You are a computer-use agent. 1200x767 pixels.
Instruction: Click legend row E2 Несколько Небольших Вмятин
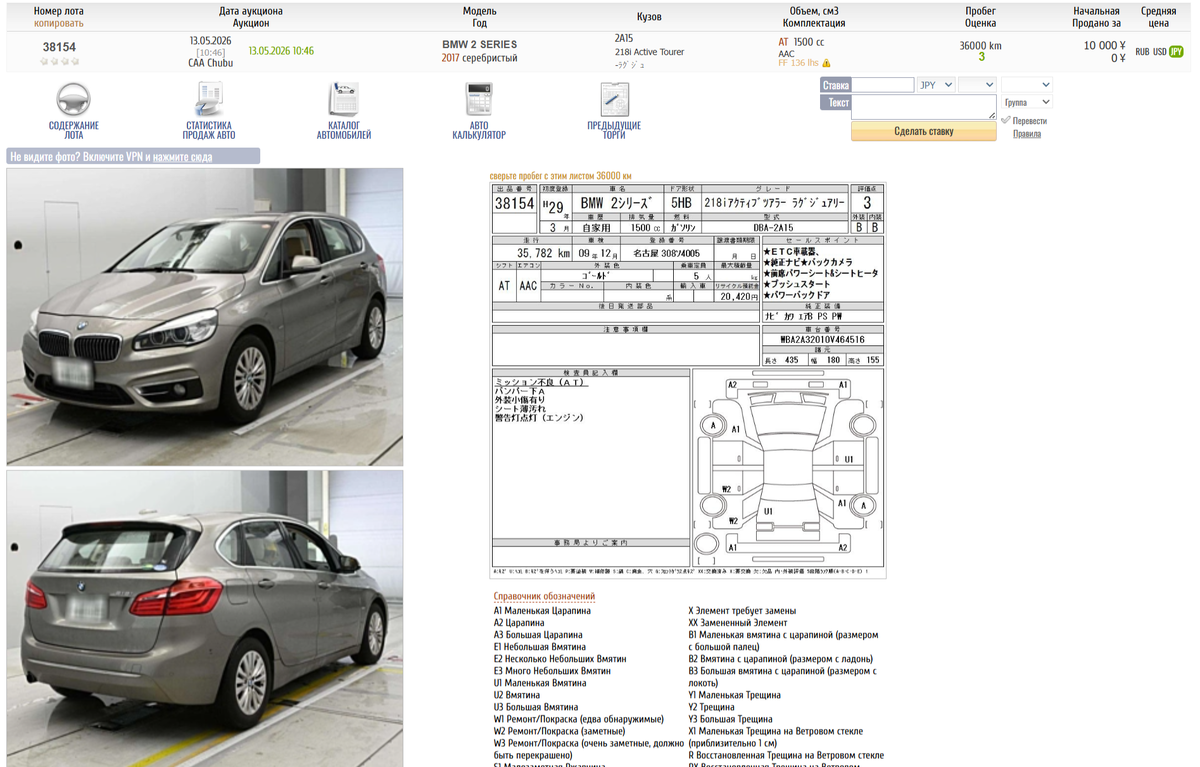[x=560, y=659]
